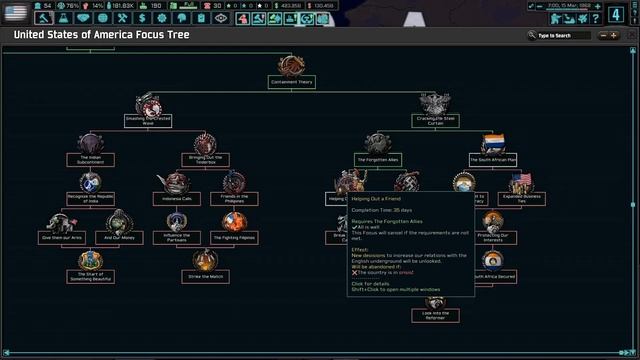The height and width of the screenshot is (360, 640).
Task: Click the manpower 181.83K counter
Action: point(120,6)
